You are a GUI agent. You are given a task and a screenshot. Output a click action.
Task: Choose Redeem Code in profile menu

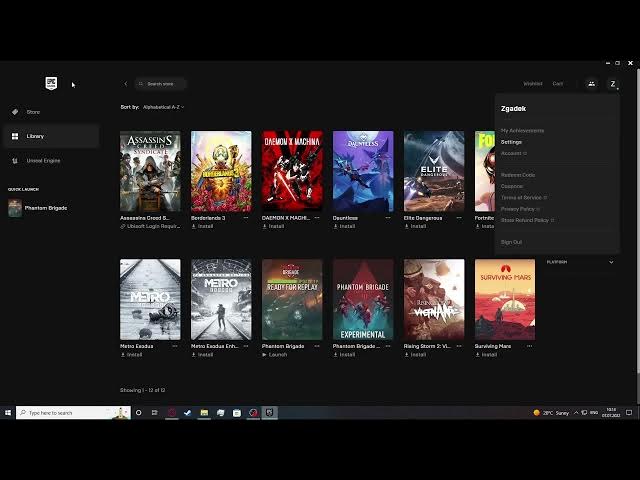518,175
